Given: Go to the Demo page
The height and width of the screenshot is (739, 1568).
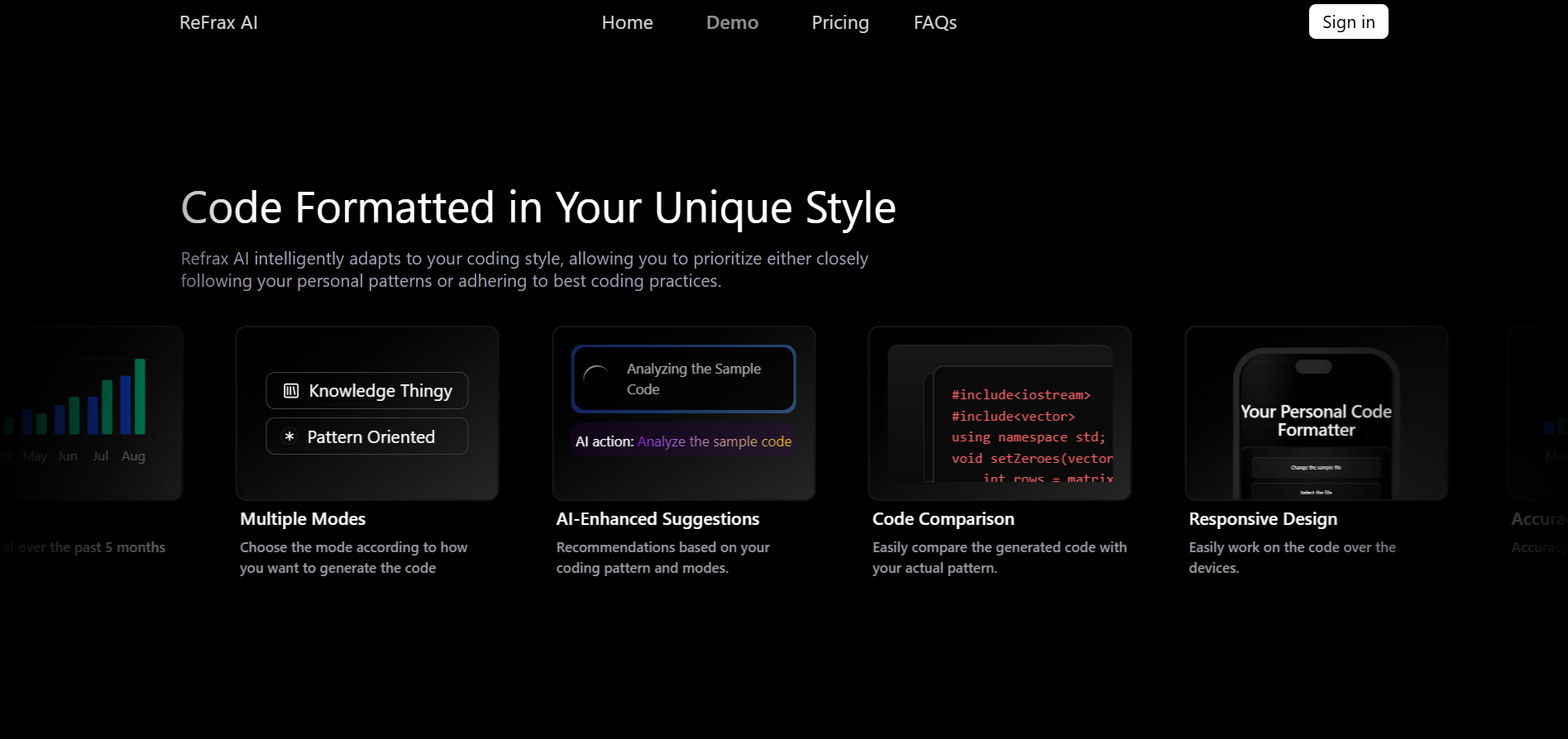Looking at the screenshot, I should coord(732,22).
